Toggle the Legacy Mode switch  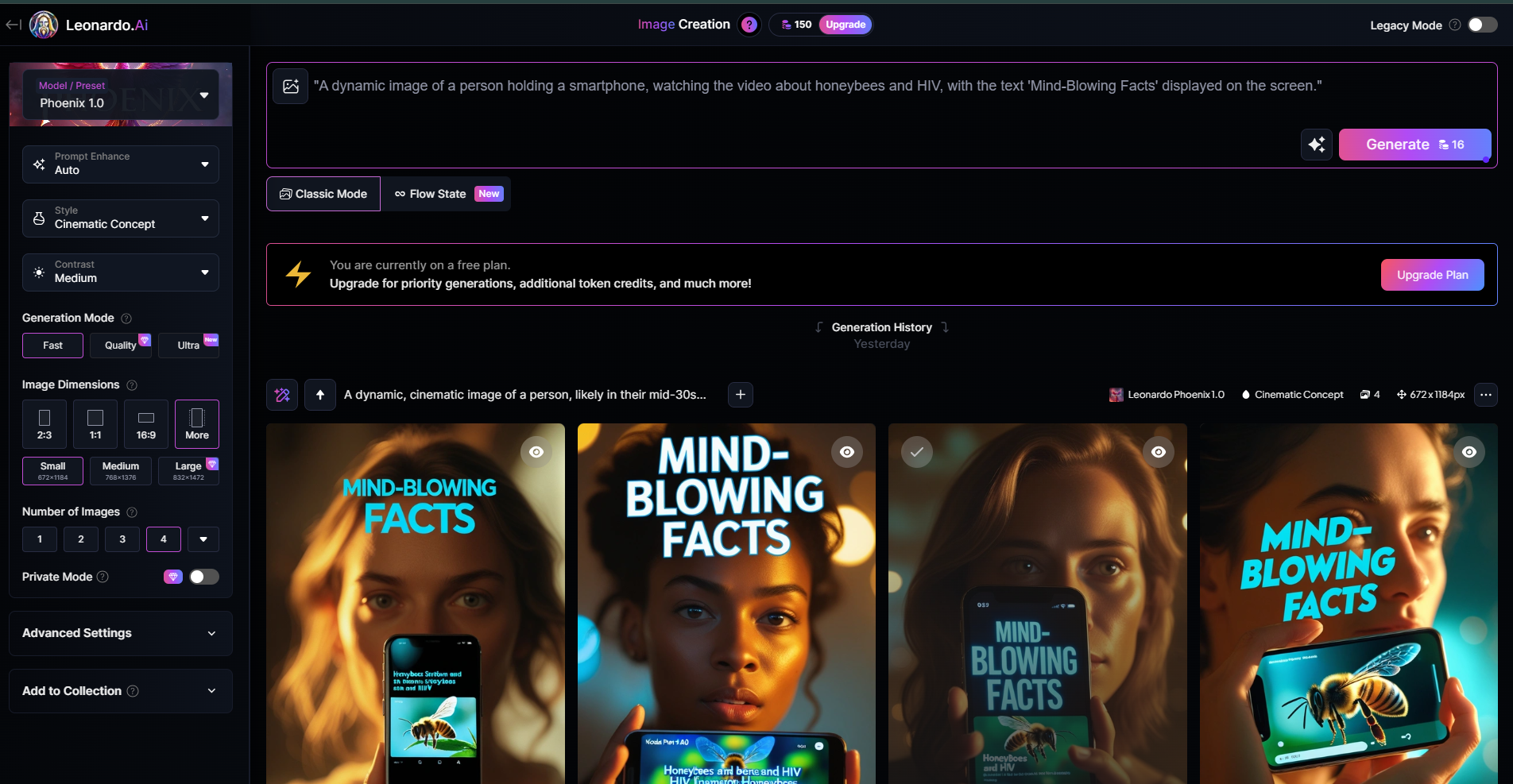click(1483, 25)
